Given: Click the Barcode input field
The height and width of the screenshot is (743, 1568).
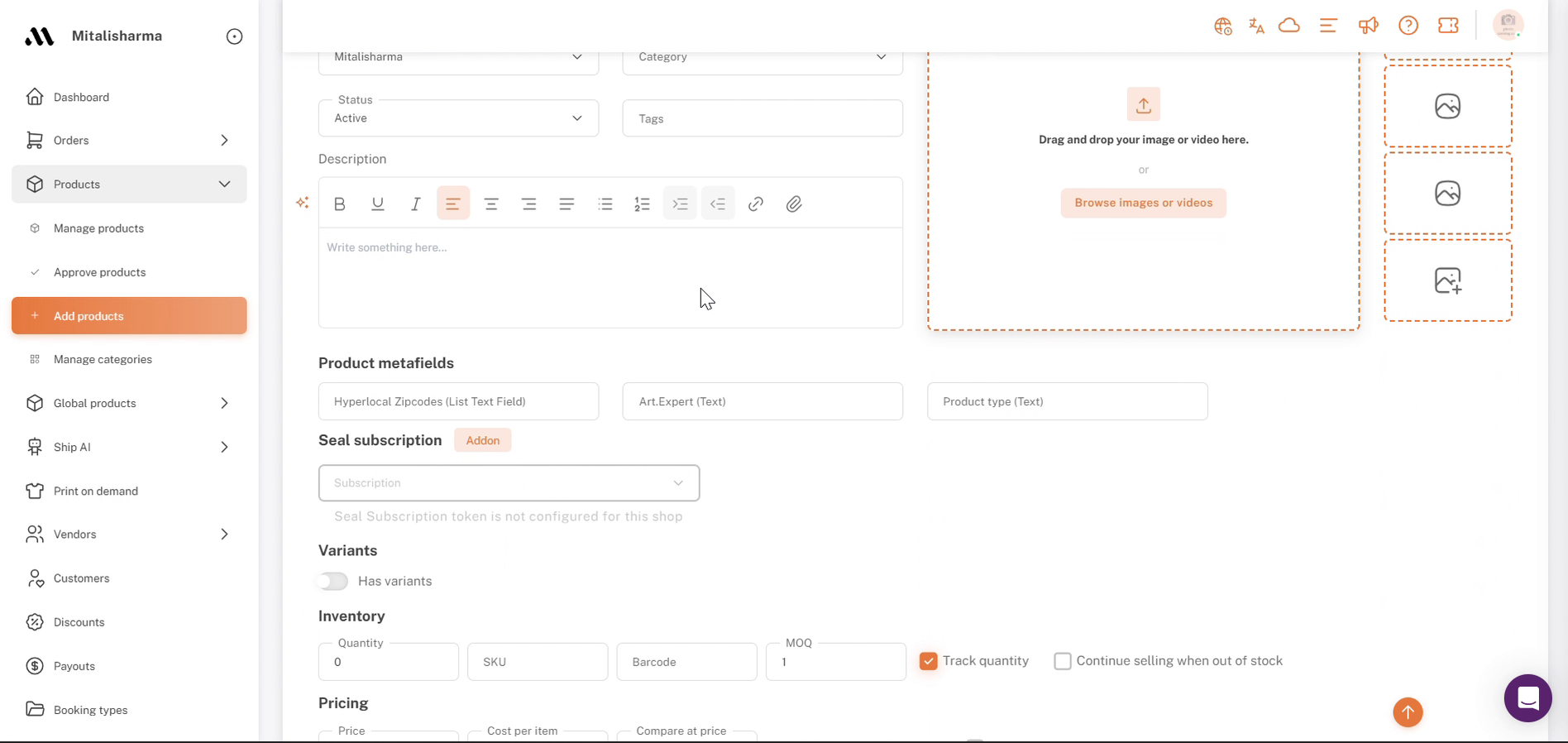Looking at the screenshot, I should 686,662.
